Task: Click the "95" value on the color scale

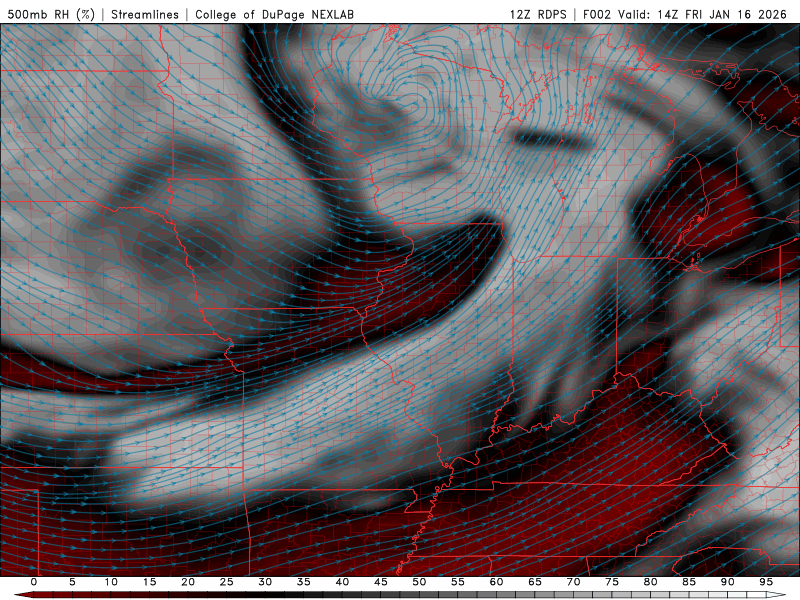Action: (766, 582)
